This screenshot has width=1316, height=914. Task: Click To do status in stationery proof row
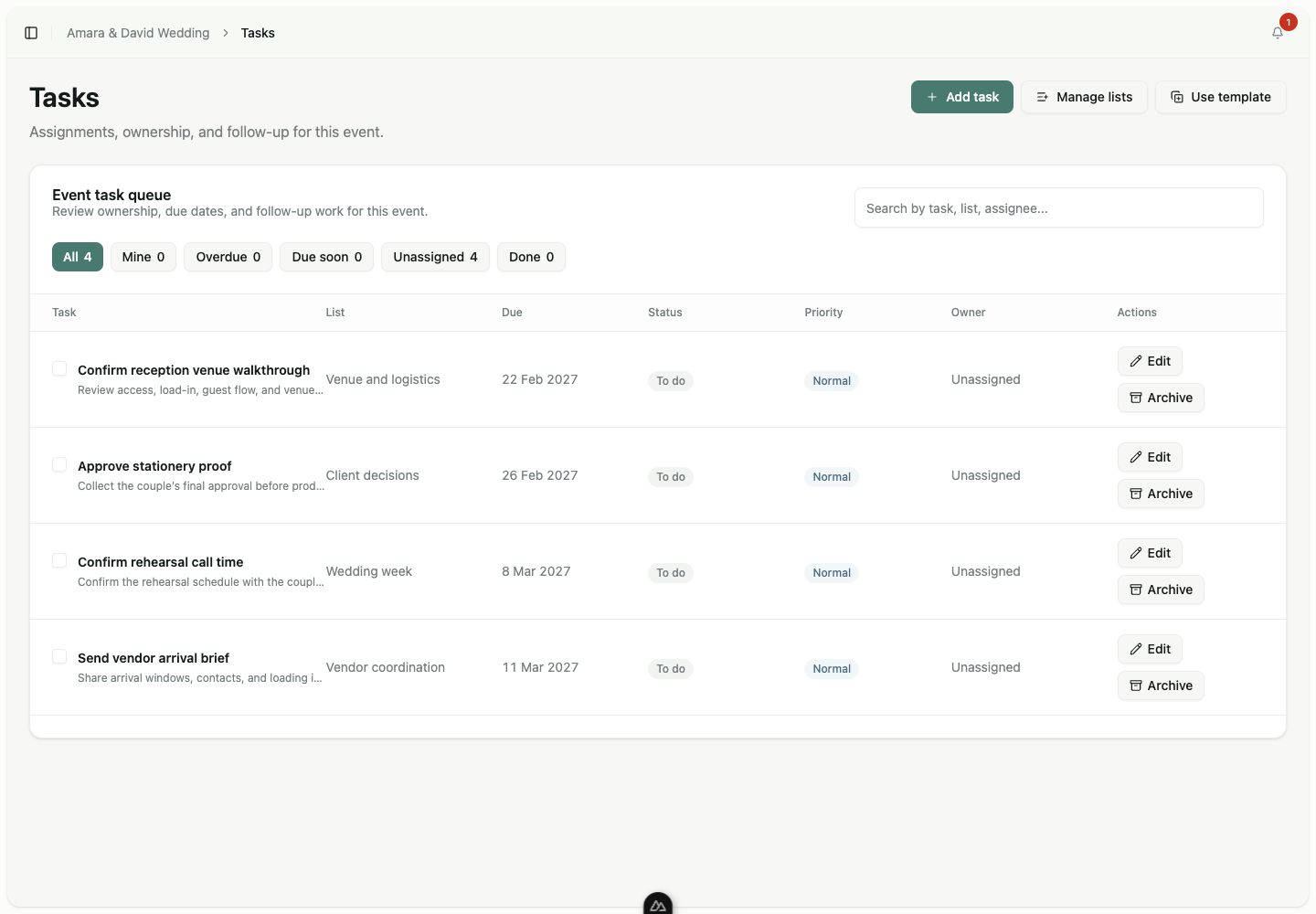click(x=671, y=477)
